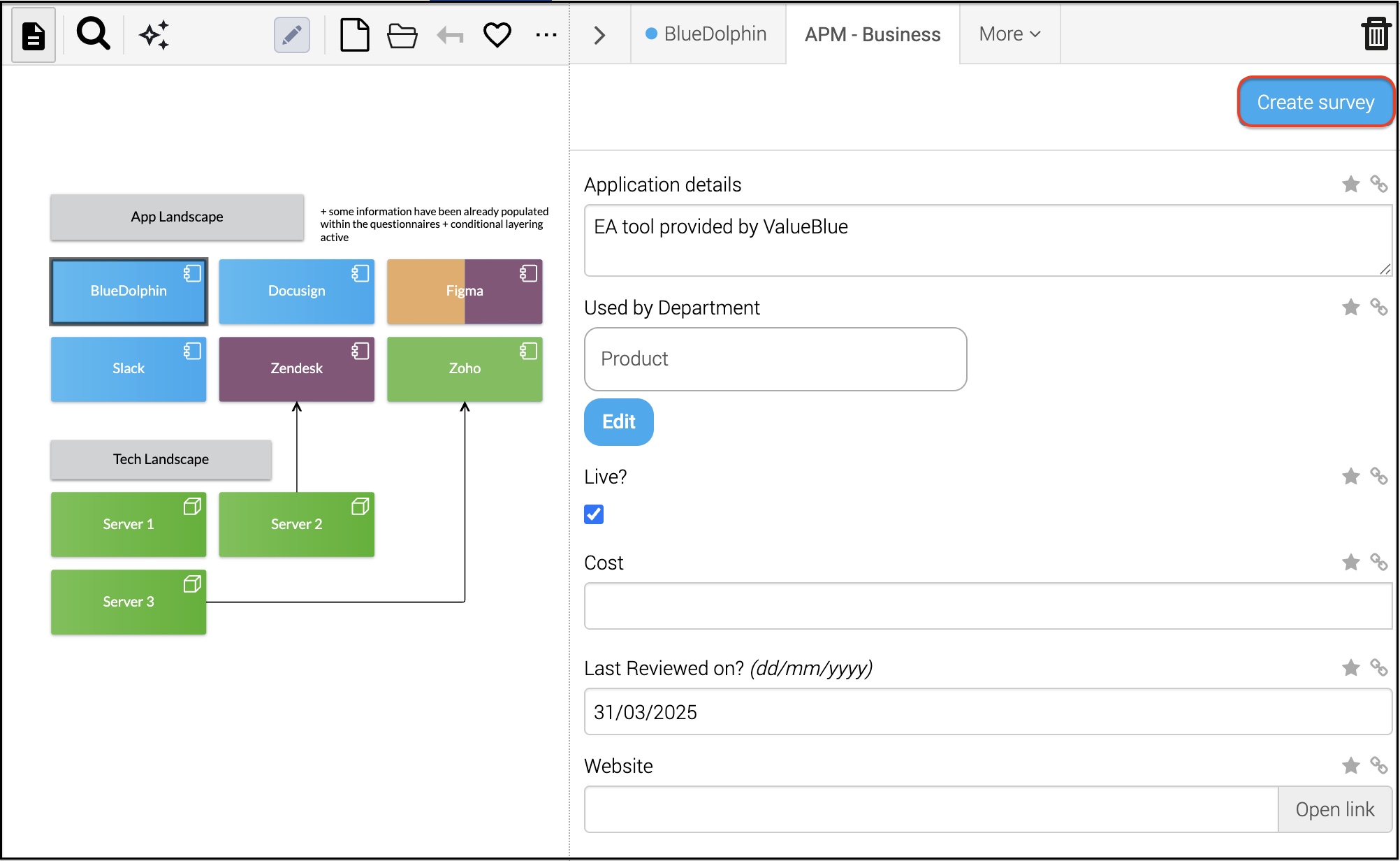Screen dimensions: 1400x861
Task: Click the Tech Landscape group label
Action: [161, 459]
